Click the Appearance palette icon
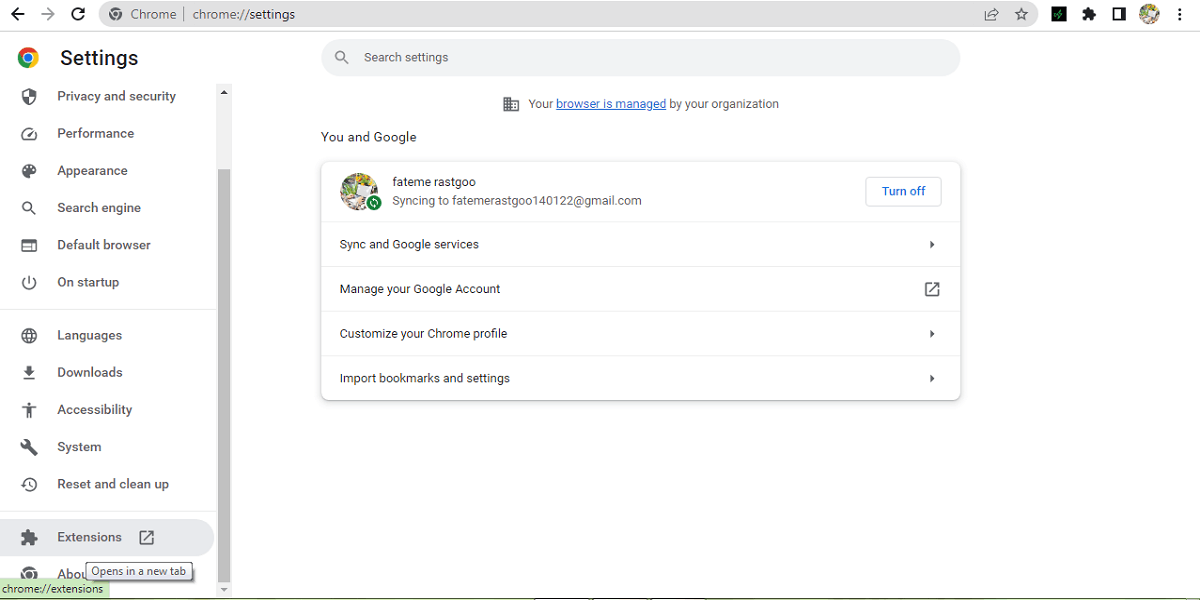Image resolution: width=1200 pixels, height=600 pixels. click(x=29, y=171)
